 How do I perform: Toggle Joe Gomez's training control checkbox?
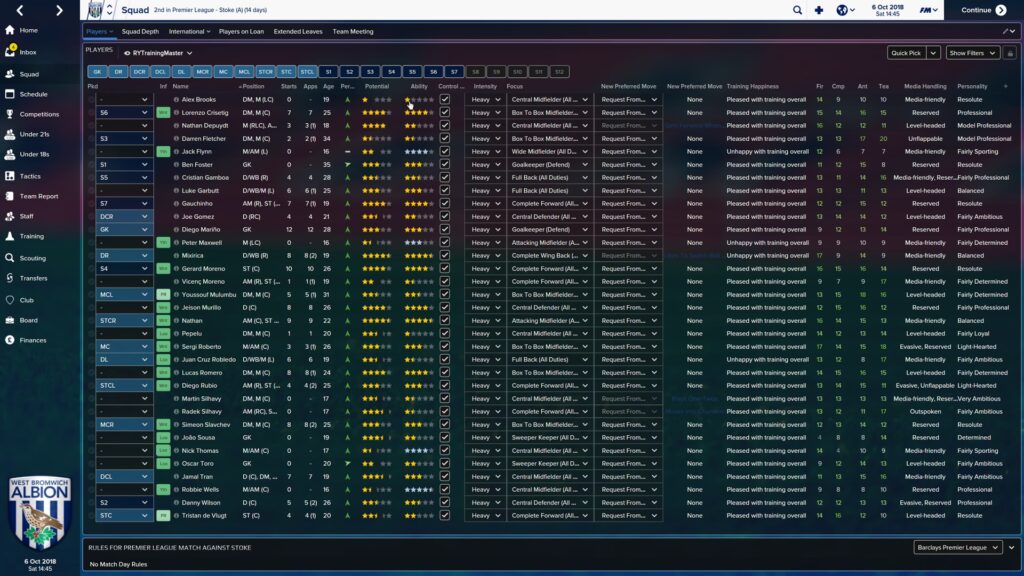click(445, 216)
